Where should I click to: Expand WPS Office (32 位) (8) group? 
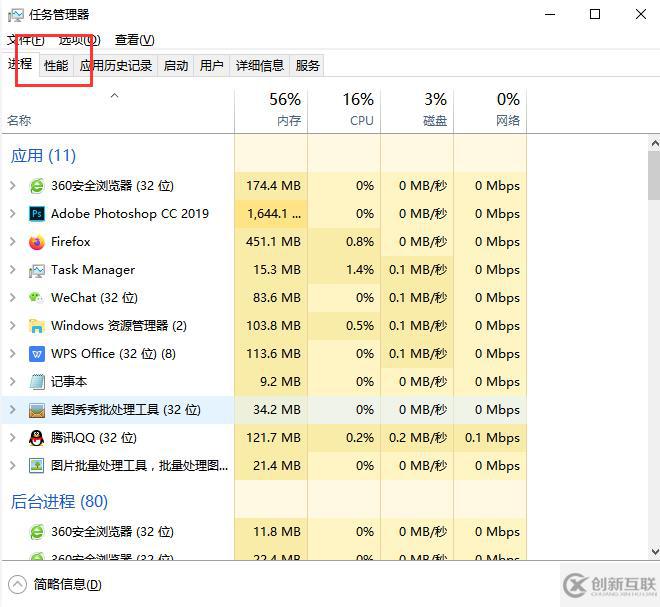(13, 354)
